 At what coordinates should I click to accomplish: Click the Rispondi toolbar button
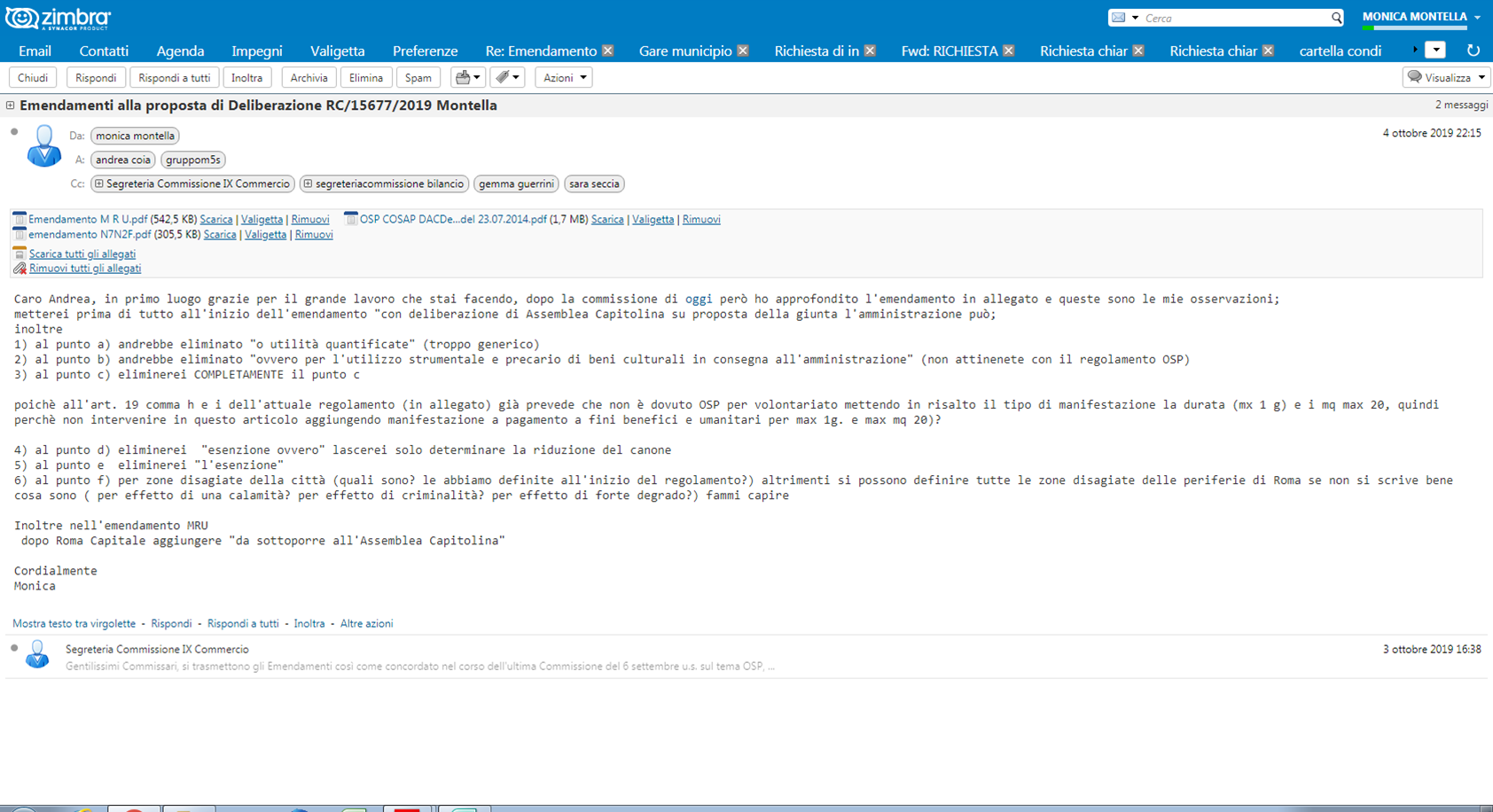pos(96,78)
